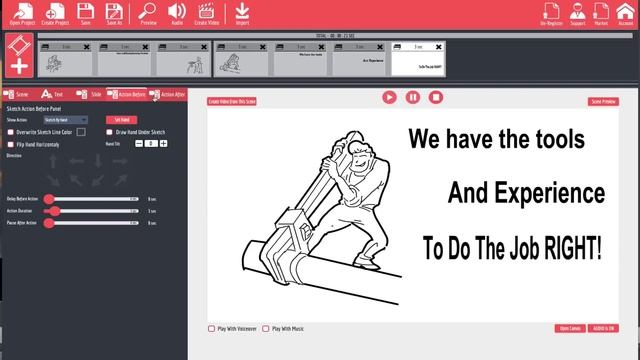Pick the sketch line color swatch
Image resolution: width=640 pixels, height=360 pixels.
click(81, 132)
